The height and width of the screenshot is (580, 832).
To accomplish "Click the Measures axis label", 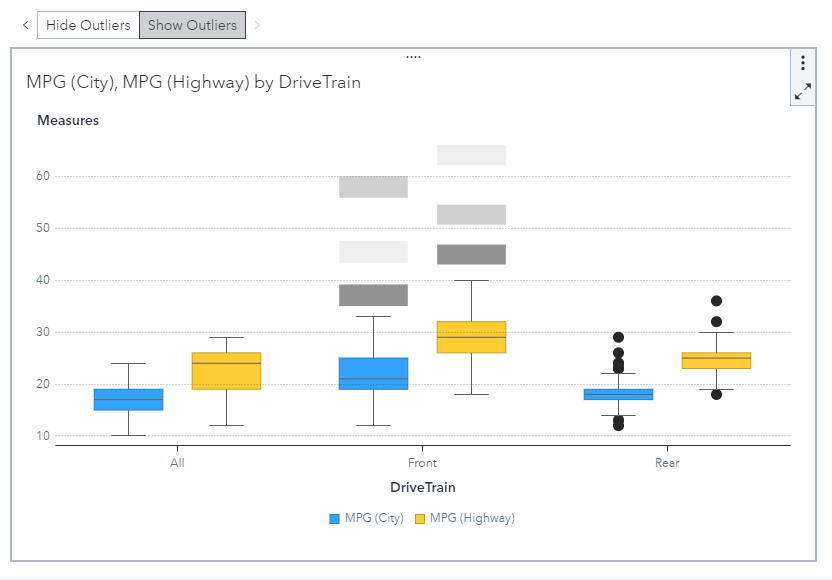I will [68, 121].
